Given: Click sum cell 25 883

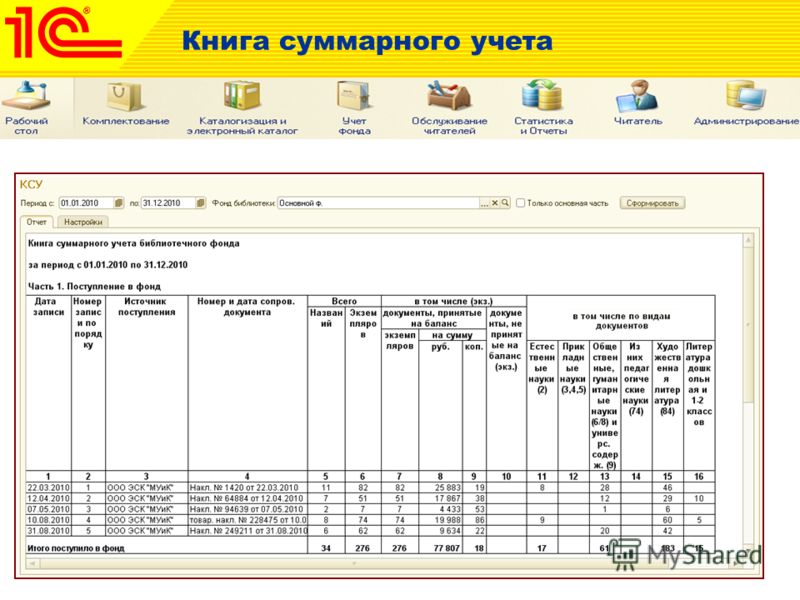Looking at the screenshot, I should pyautogui.click(x=440, y=488).
